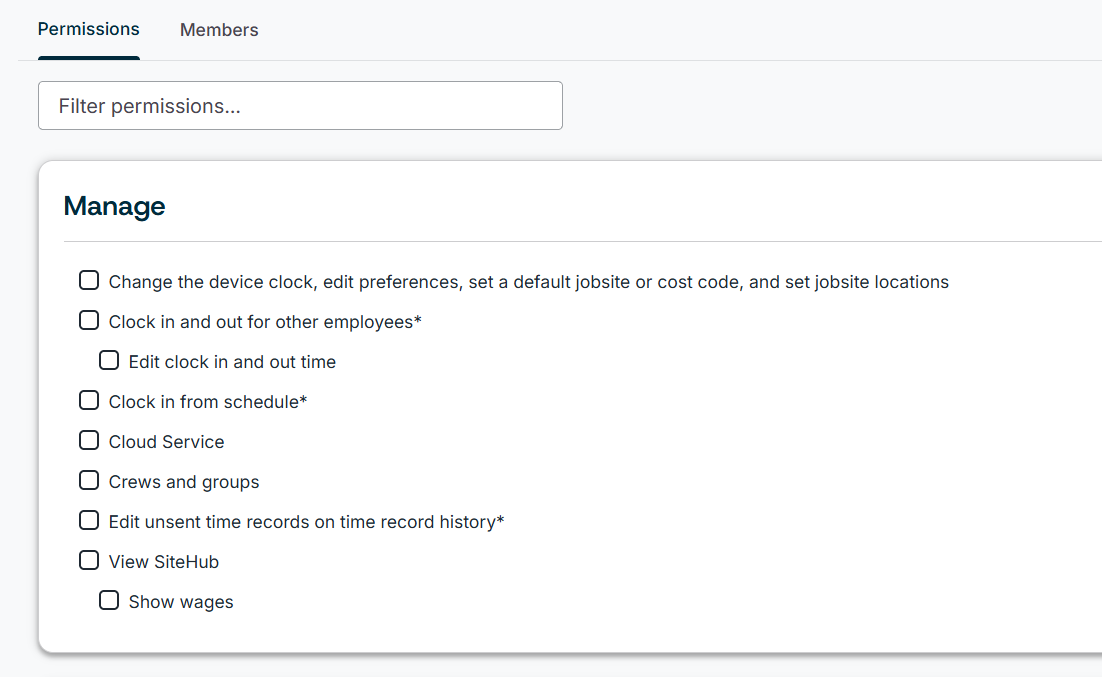Click the Clock in and out for other employees label
Viewport: 1102px width, 677px height.
265,321
